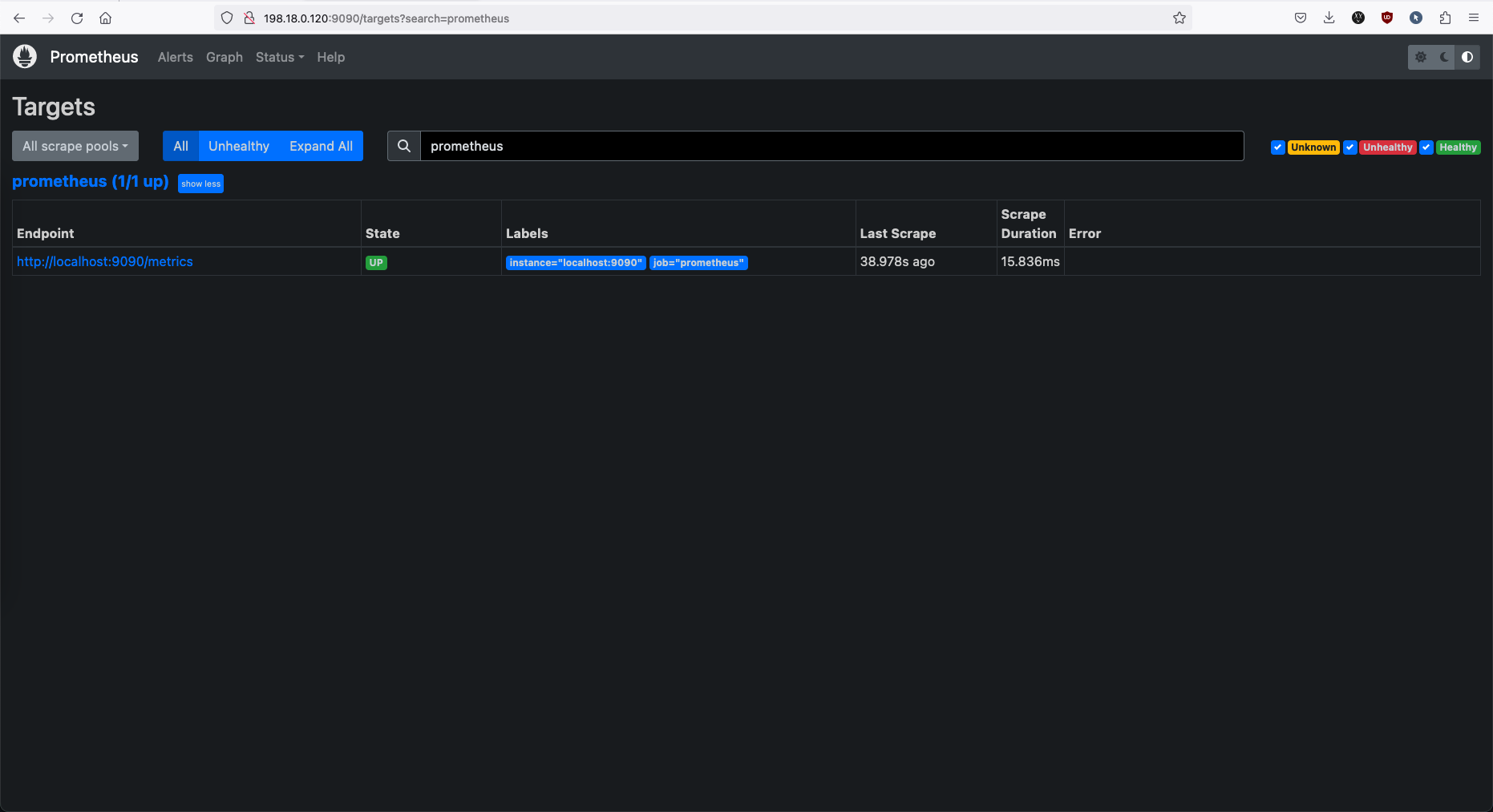Open the localhost:9090/metrics endpoint link
This screenshot has height=812, width=1493.
105,261
